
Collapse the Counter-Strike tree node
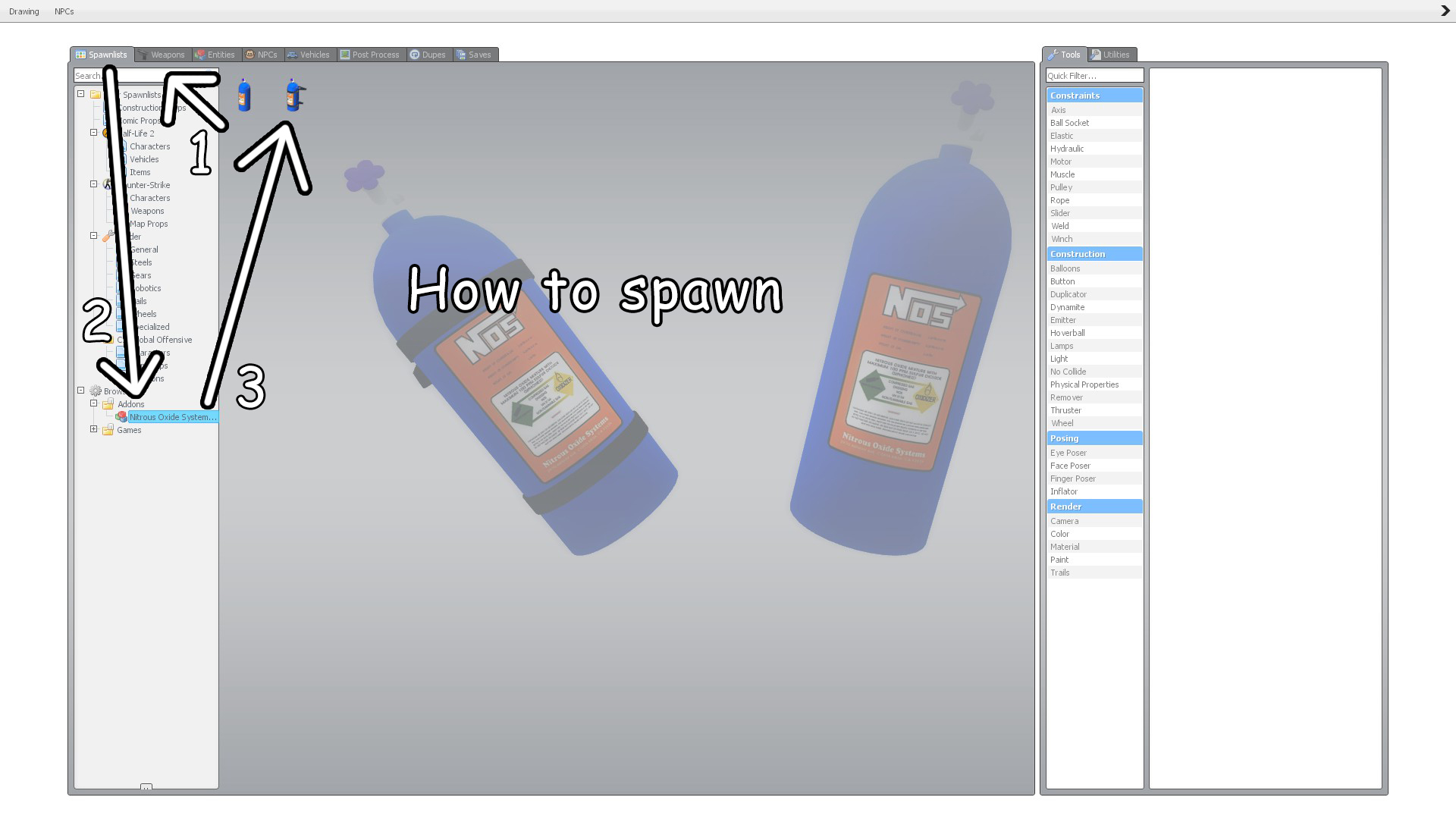point(94,184)
